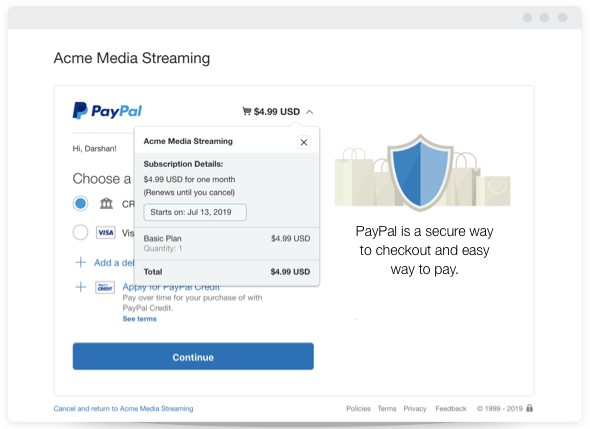Open the Add a debit card link
Viewport: 590px width, 429px height.
click(x=114, y=263)
